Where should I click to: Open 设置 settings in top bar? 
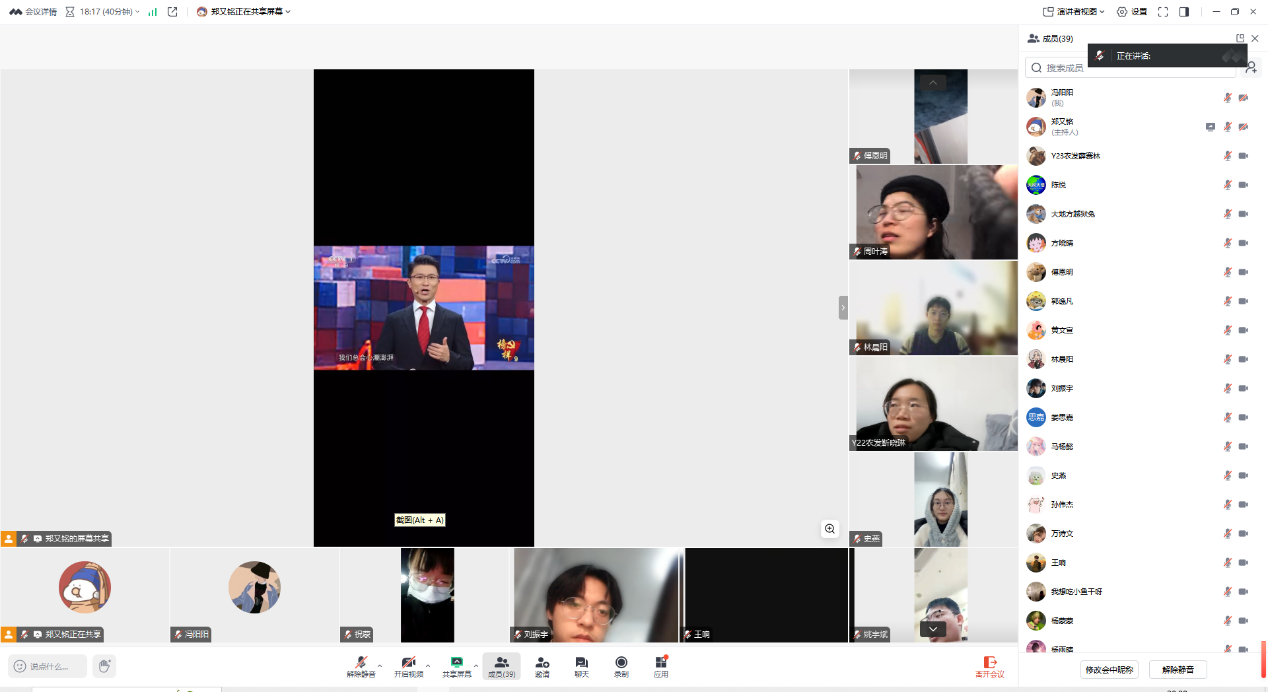tap(1132, 12)
